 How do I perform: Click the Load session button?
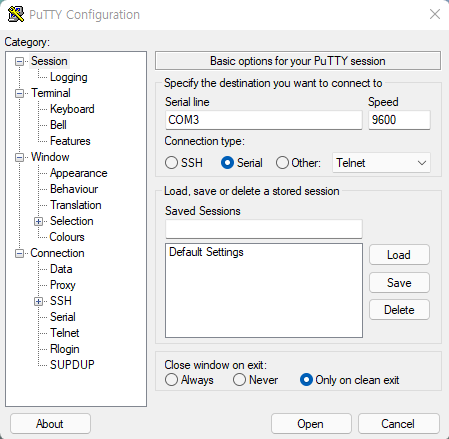(x=399, y=255)
